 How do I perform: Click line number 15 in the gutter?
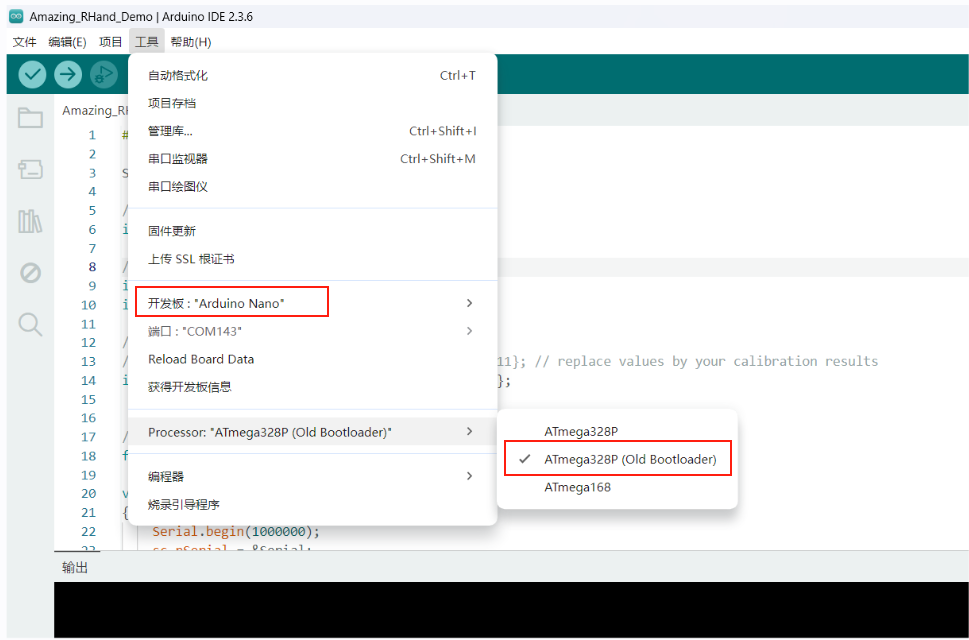pos(88,399)
